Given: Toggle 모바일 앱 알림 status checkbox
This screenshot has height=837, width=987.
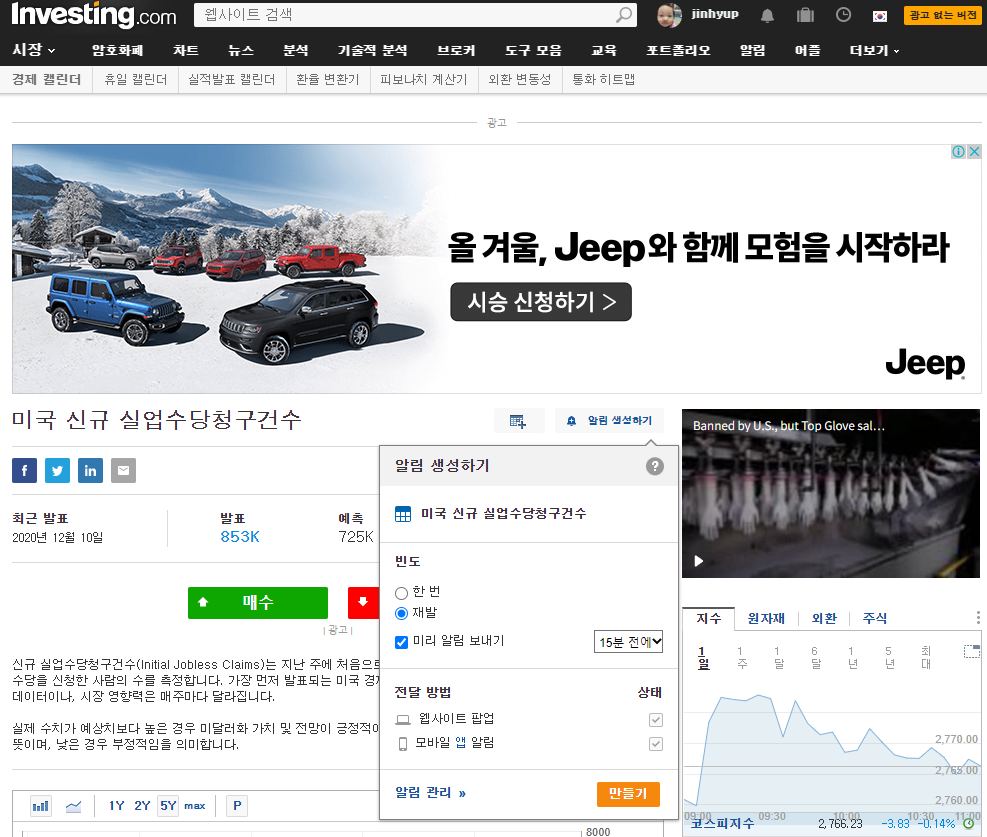Looking at the screenshot, I should [x=655, y=744].
